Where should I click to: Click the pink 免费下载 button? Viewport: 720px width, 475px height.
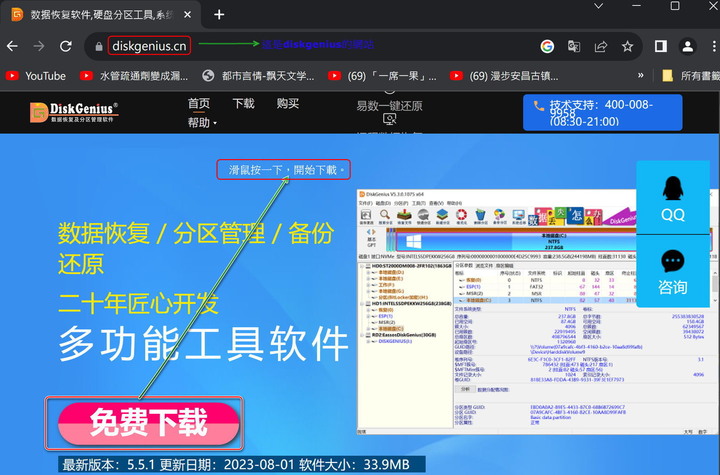pyautogui.click(x=148, y=423)
